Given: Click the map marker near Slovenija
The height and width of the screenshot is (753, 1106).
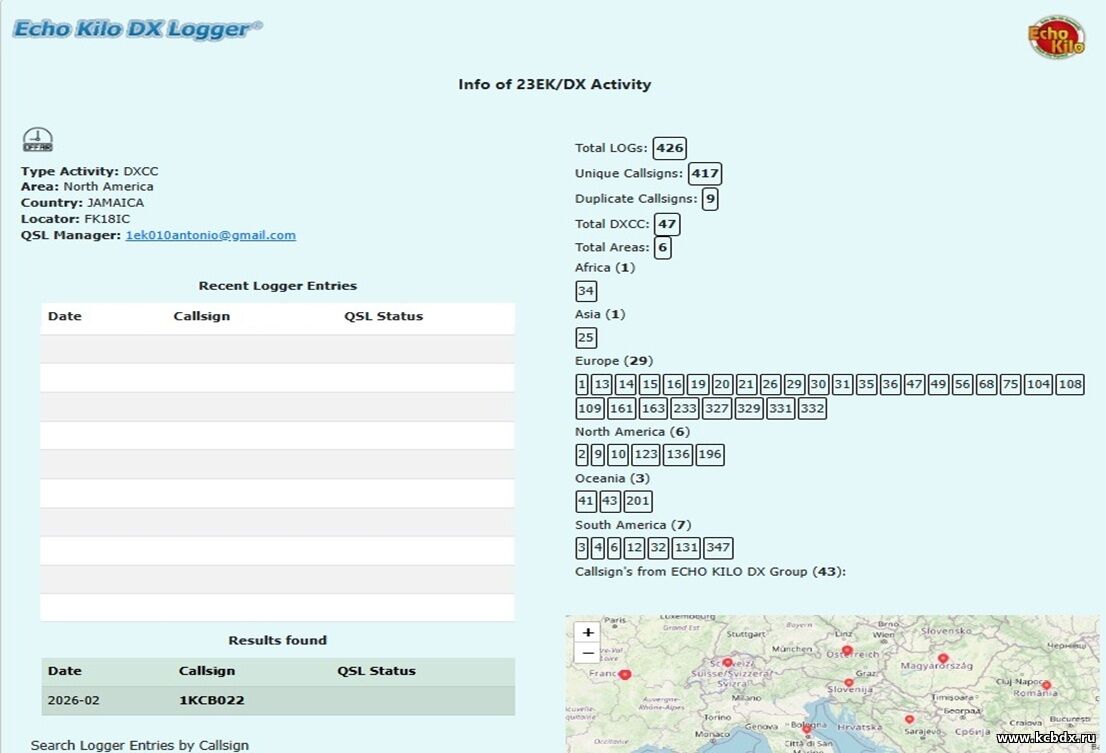Looking at the screenshot, I should pyautogui.click(x=848, y=683).
